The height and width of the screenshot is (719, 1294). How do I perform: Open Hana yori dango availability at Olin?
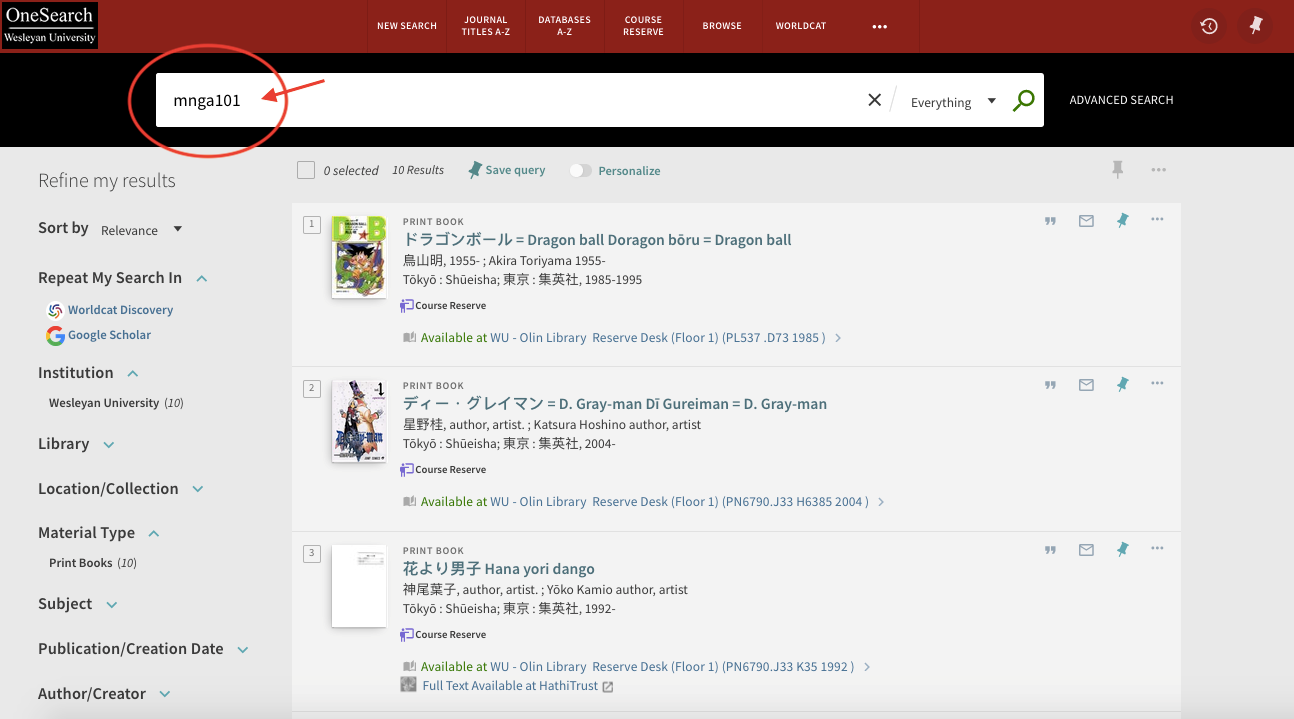click(638, 667)
